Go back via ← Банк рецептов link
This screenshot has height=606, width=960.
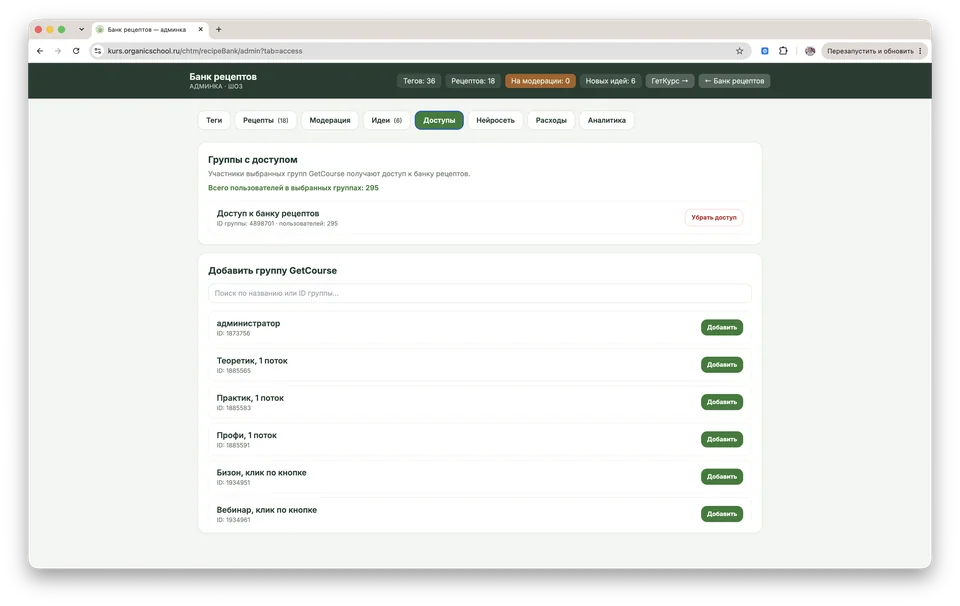(734, 81)
